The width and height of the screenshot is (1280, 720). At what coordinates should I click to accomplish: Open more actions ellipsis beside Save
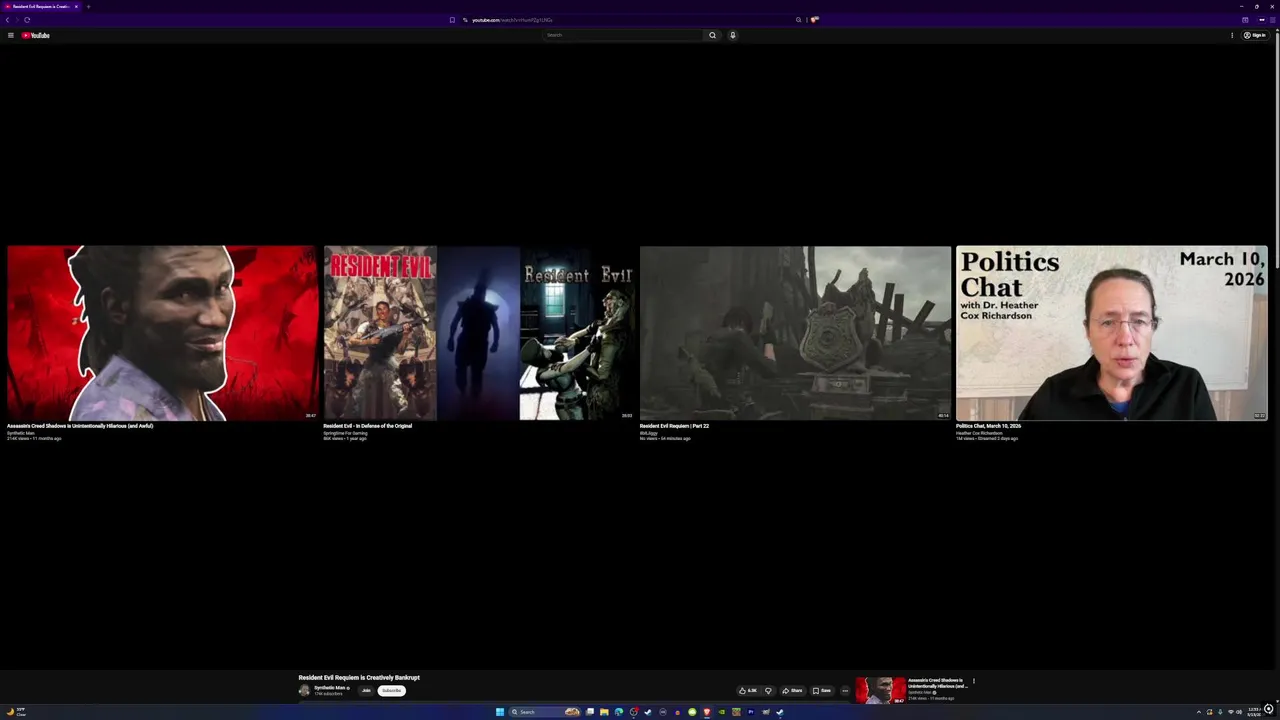coord(845,690)
